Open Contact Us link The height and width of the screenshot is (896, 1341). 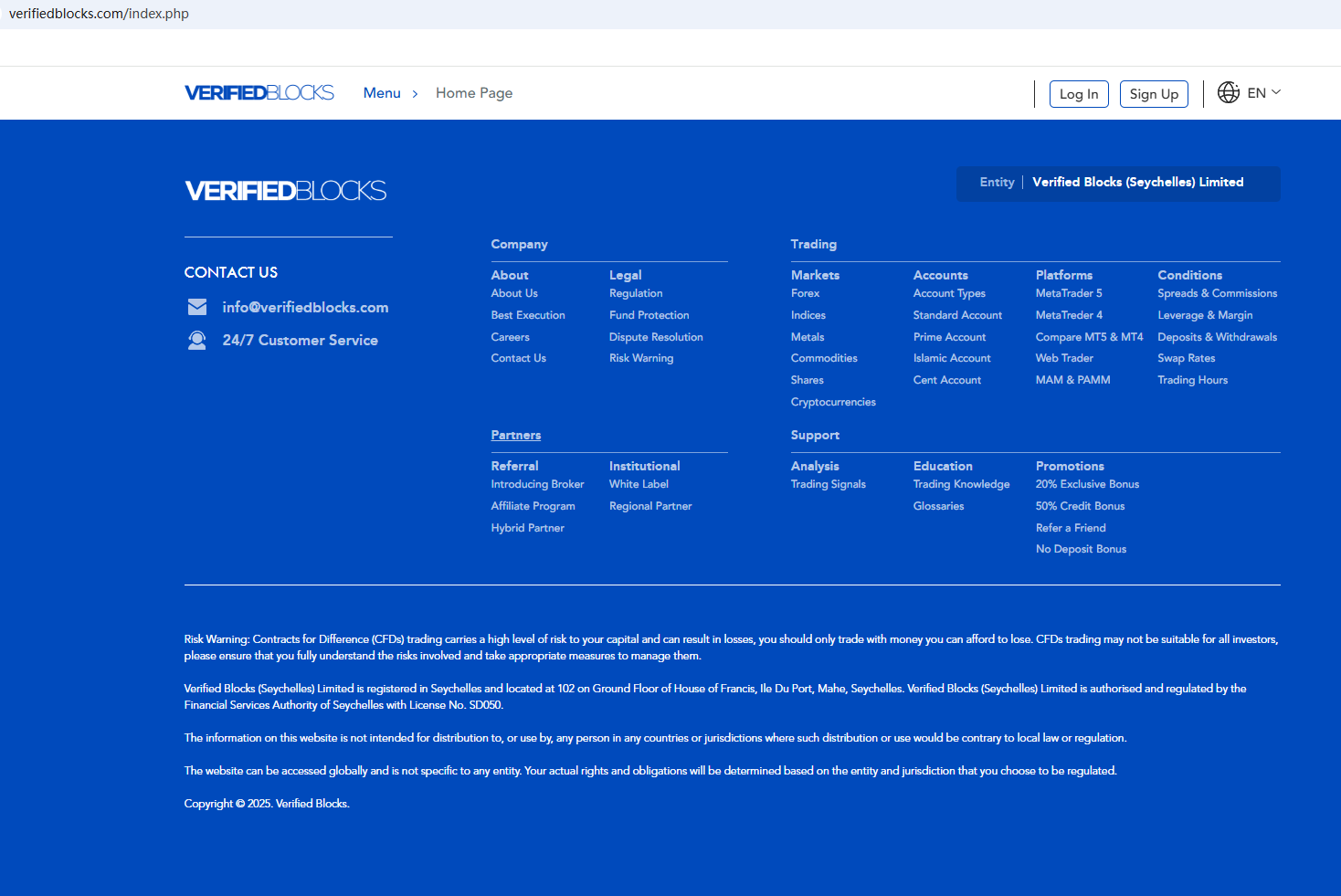click(518, 358)
